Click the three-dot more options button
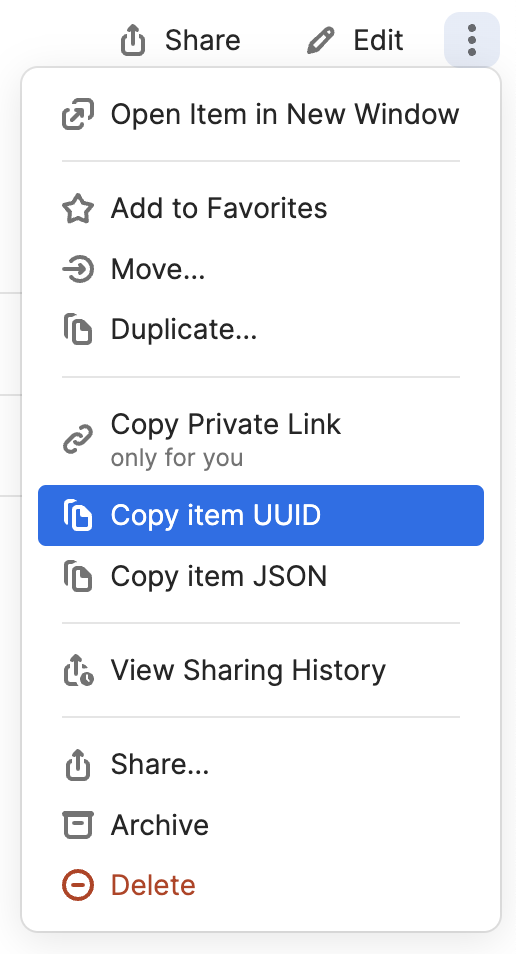This screenshot has width=516, height=954. [472, 40]
